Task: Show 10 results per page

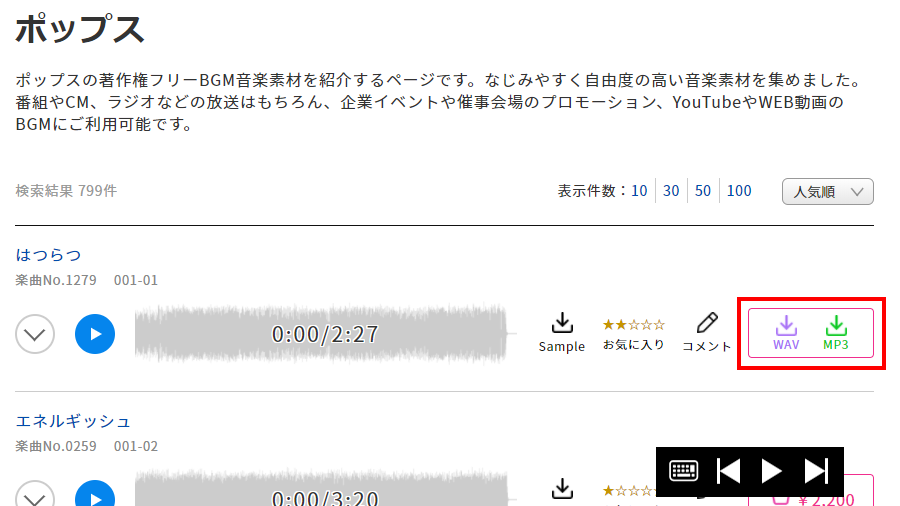Action: point(639,191)
